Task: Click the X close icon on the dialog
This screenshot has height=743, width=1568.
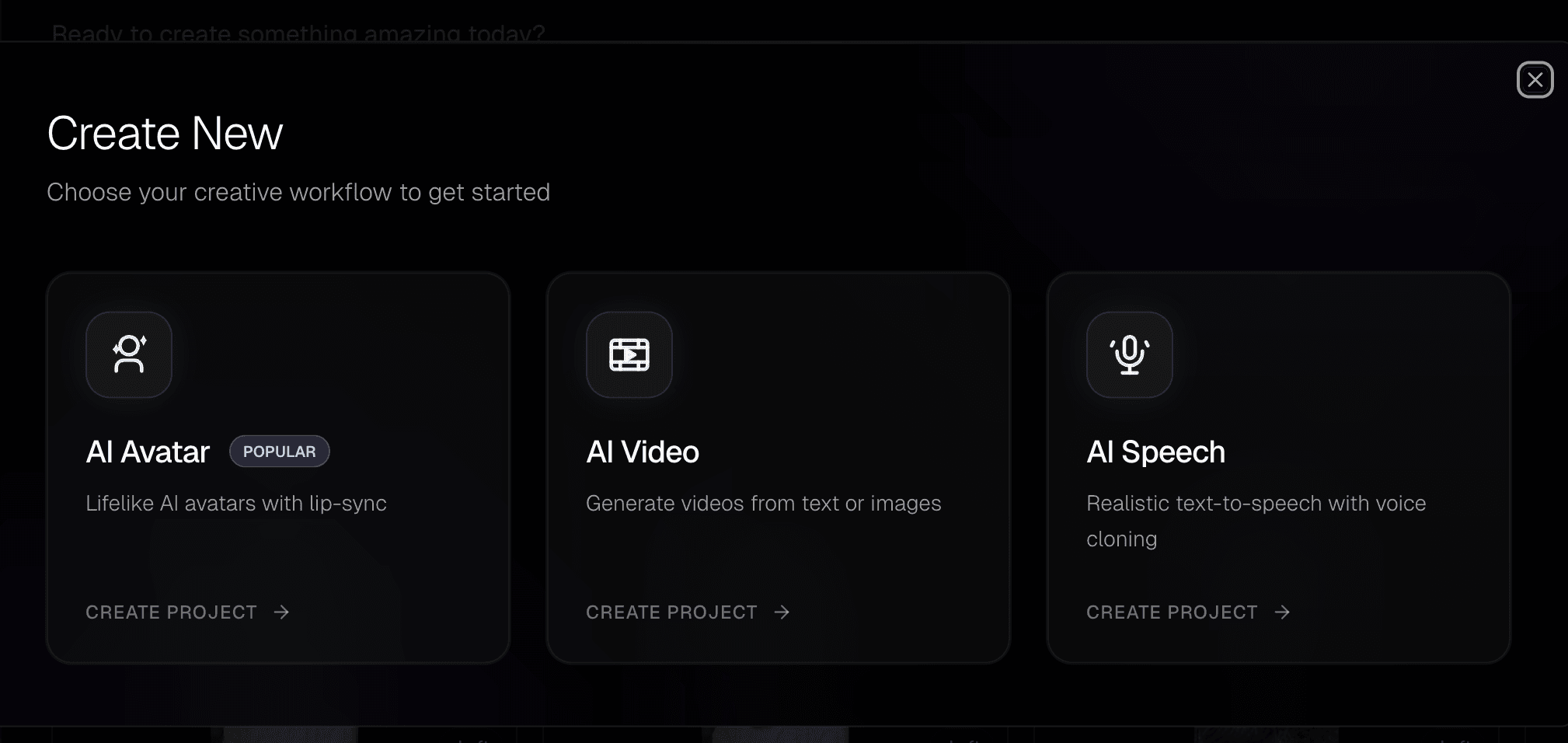Action: [1534, 79]
